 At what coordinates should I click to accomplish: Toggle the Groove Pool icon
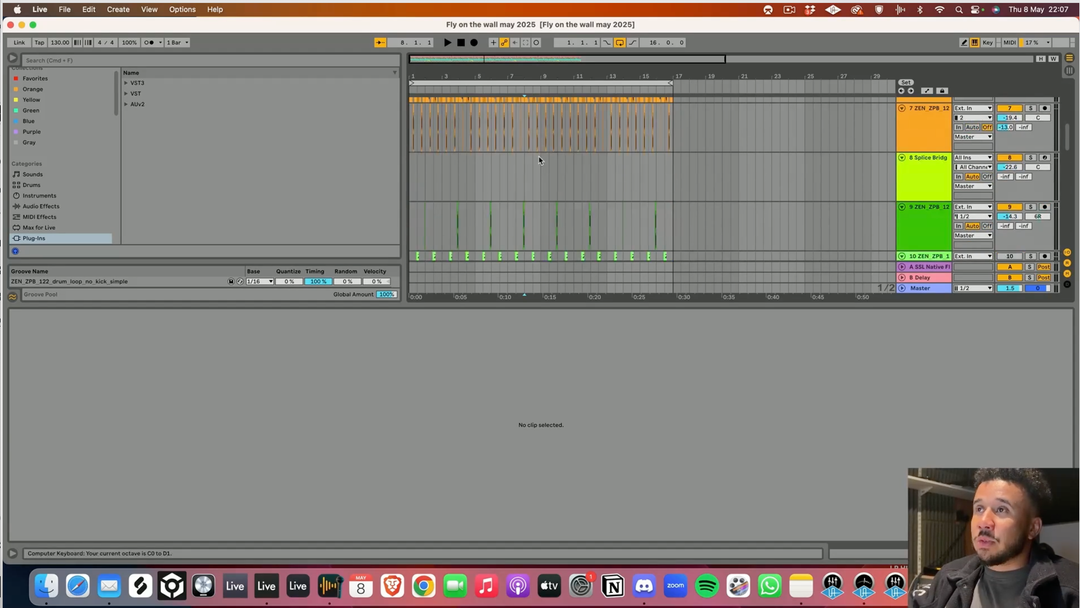pyautogui.click(x=13, y=296)
